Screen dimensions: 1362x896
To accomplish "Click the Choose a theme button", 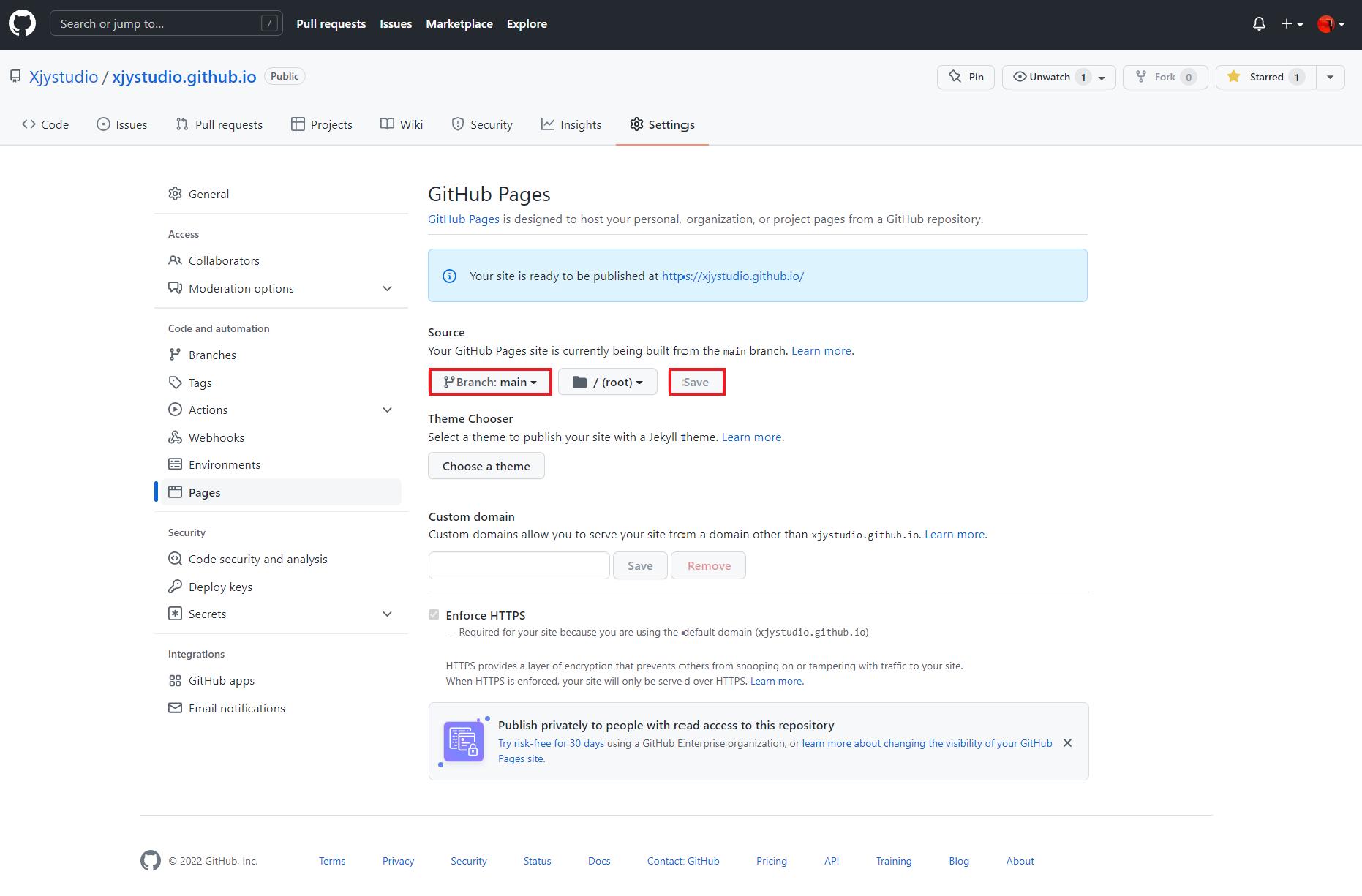I will coord(486,466).
